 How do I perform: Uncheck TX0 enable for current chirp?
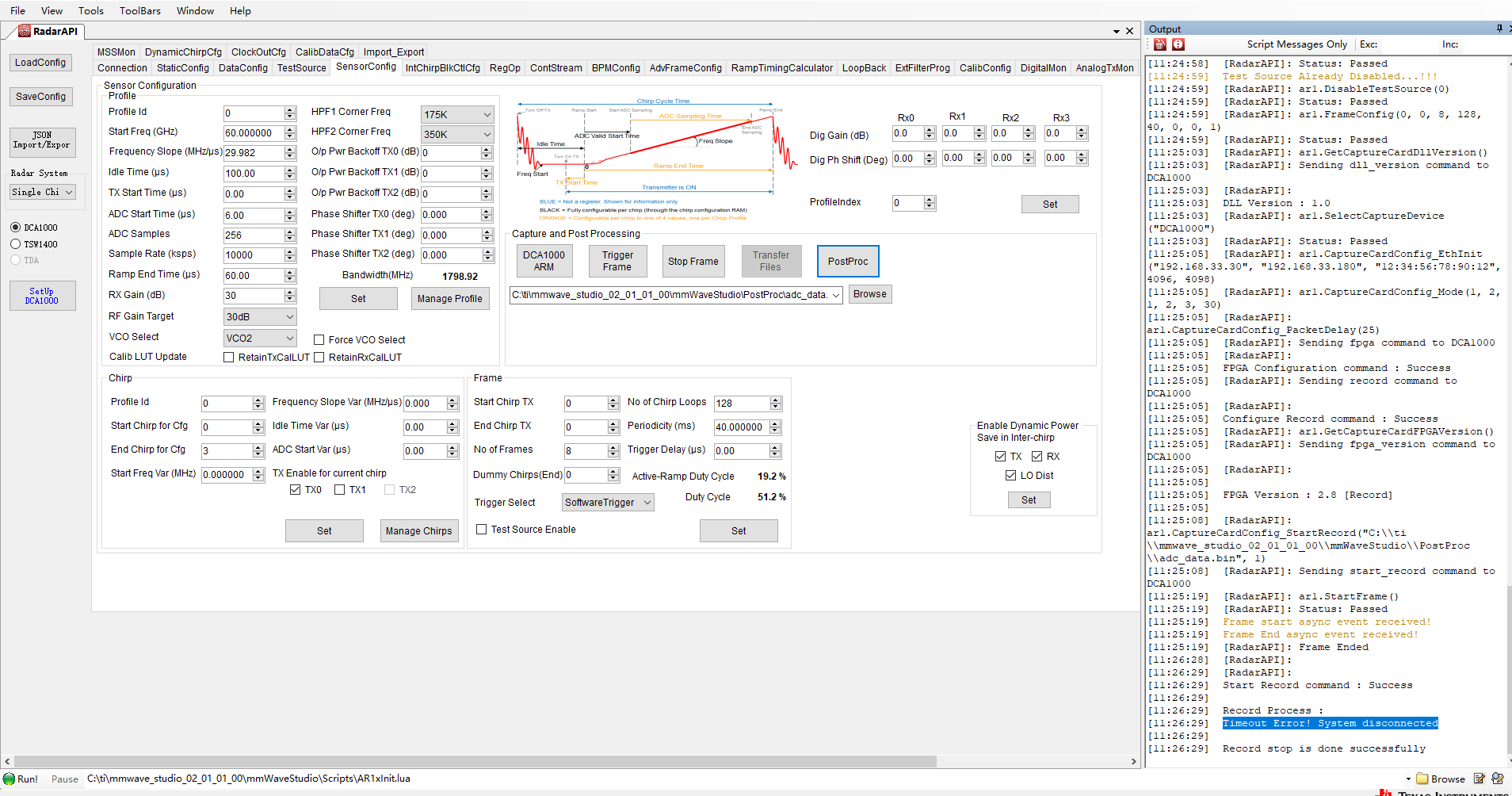296,490
